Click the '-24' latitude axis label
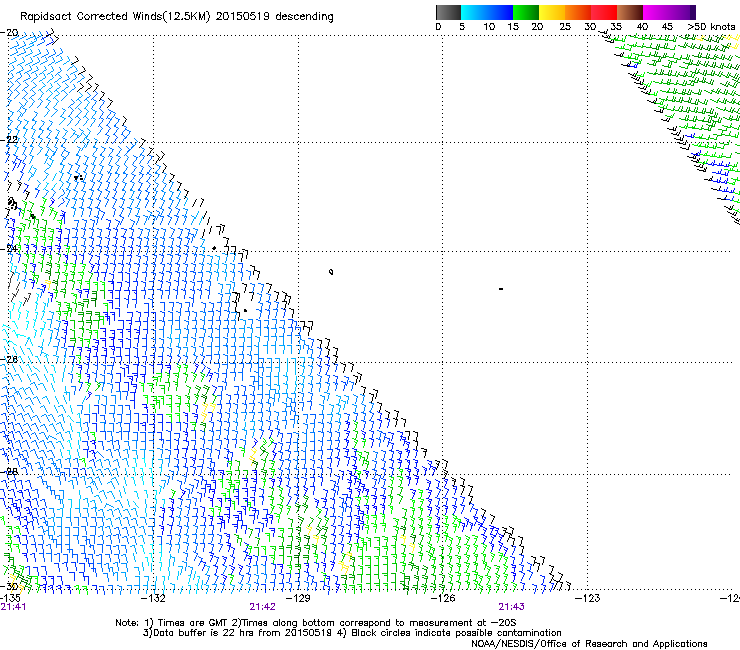 pos(9,248)
